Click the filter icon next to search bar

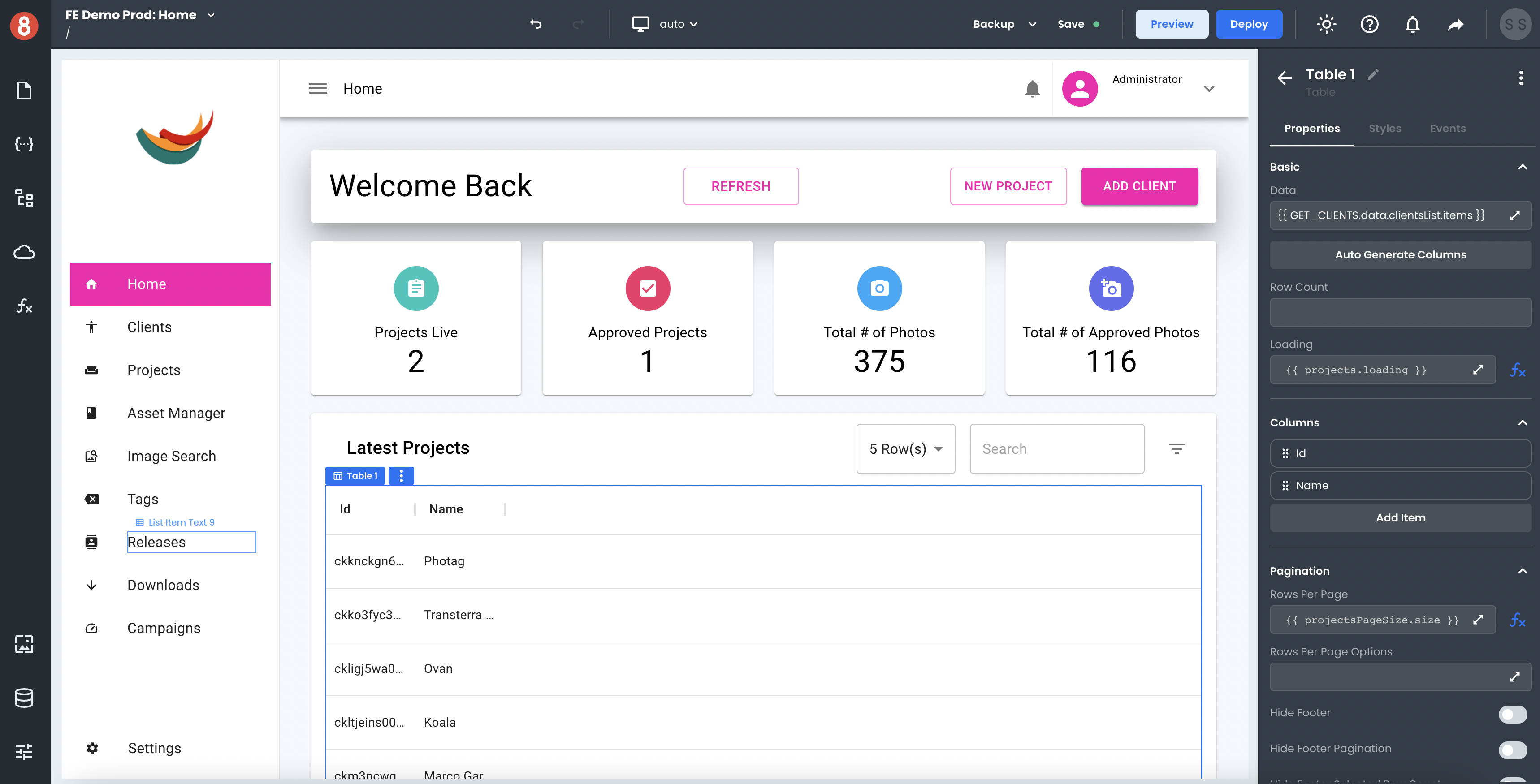pyautogui.click(x=1177, y=448)
